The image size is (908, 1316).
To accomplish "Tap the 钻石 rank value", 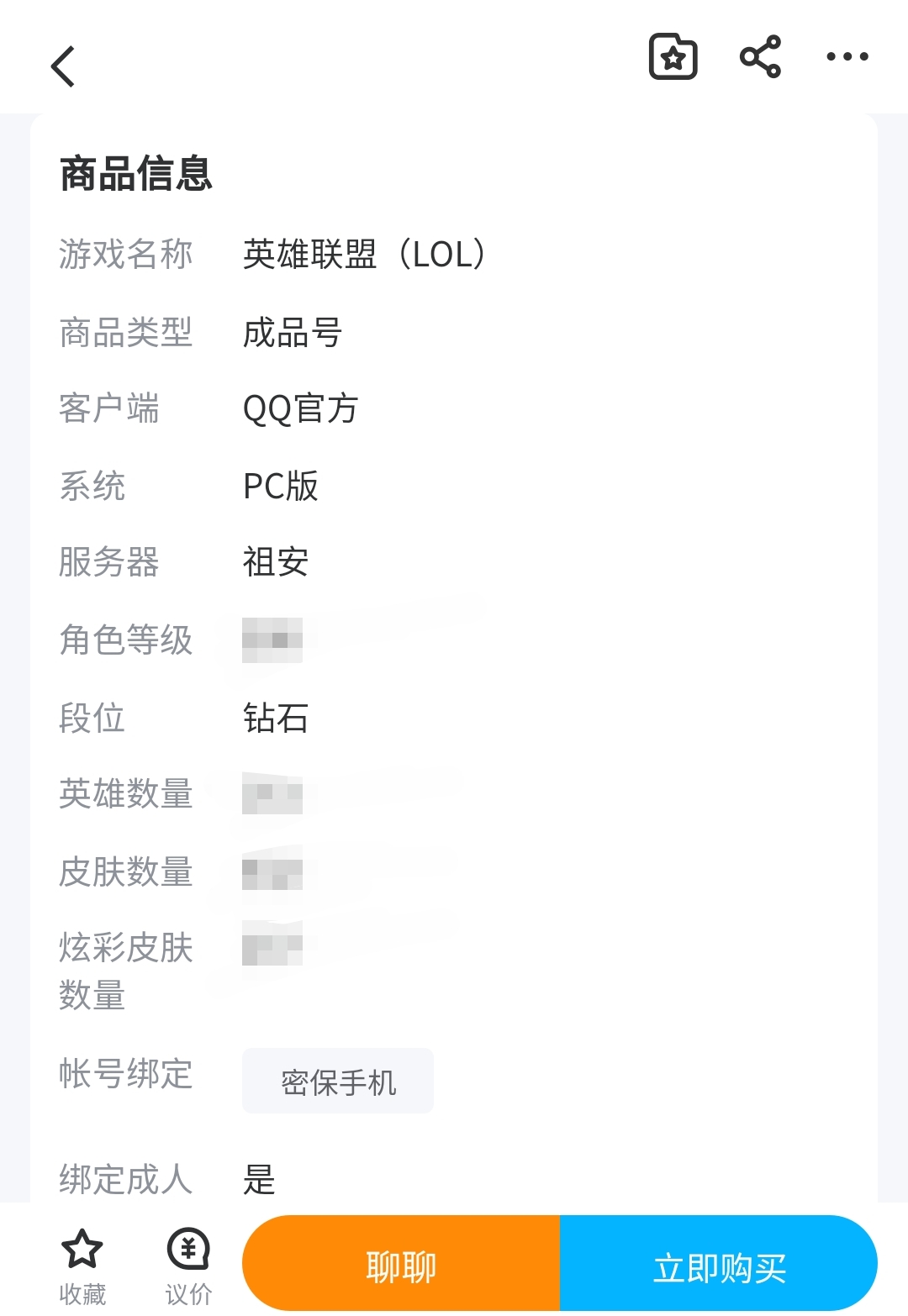I will point(276,719).
